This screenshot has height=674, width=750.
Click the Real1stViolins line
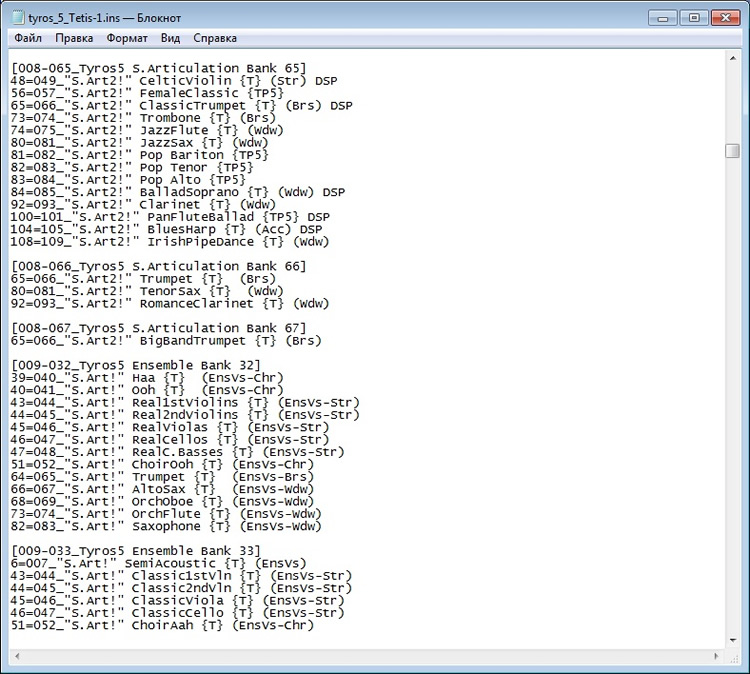(185, 403)
